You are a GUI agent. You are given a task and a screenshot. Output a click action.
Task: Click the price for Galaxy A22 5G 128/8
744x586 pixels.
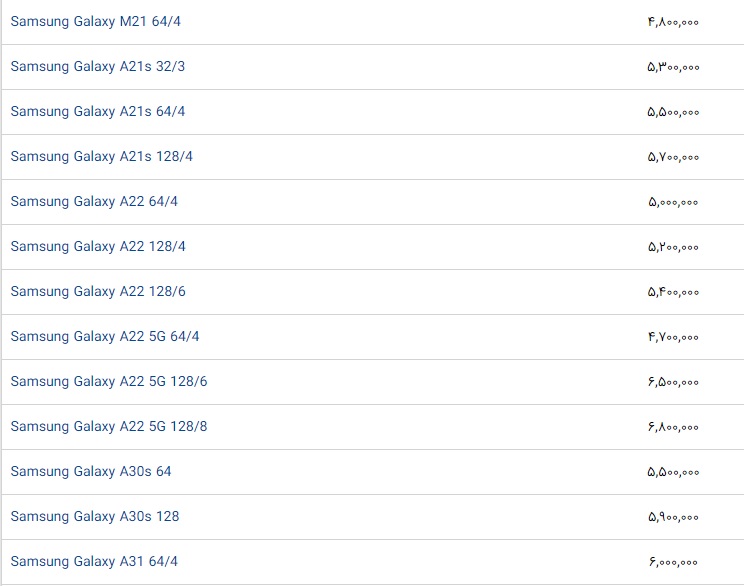click(x=673, y=427)
